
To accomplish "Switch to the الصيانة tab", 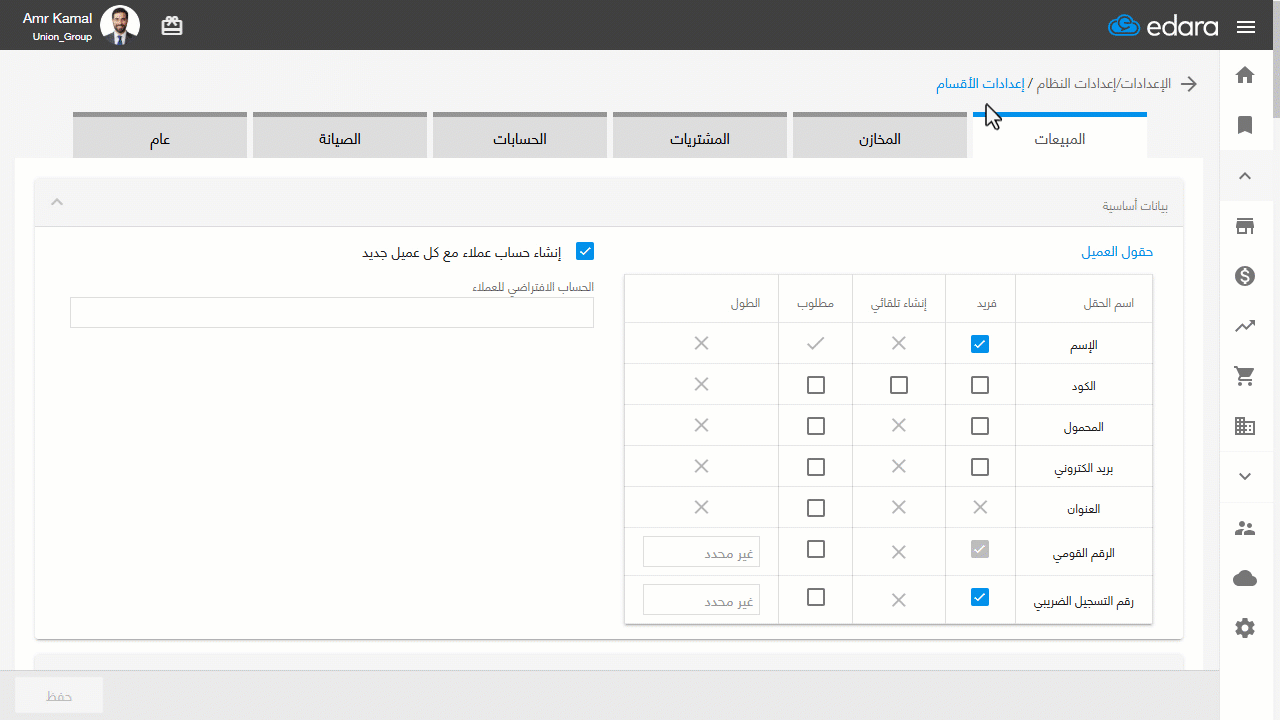I will (339, 136).
